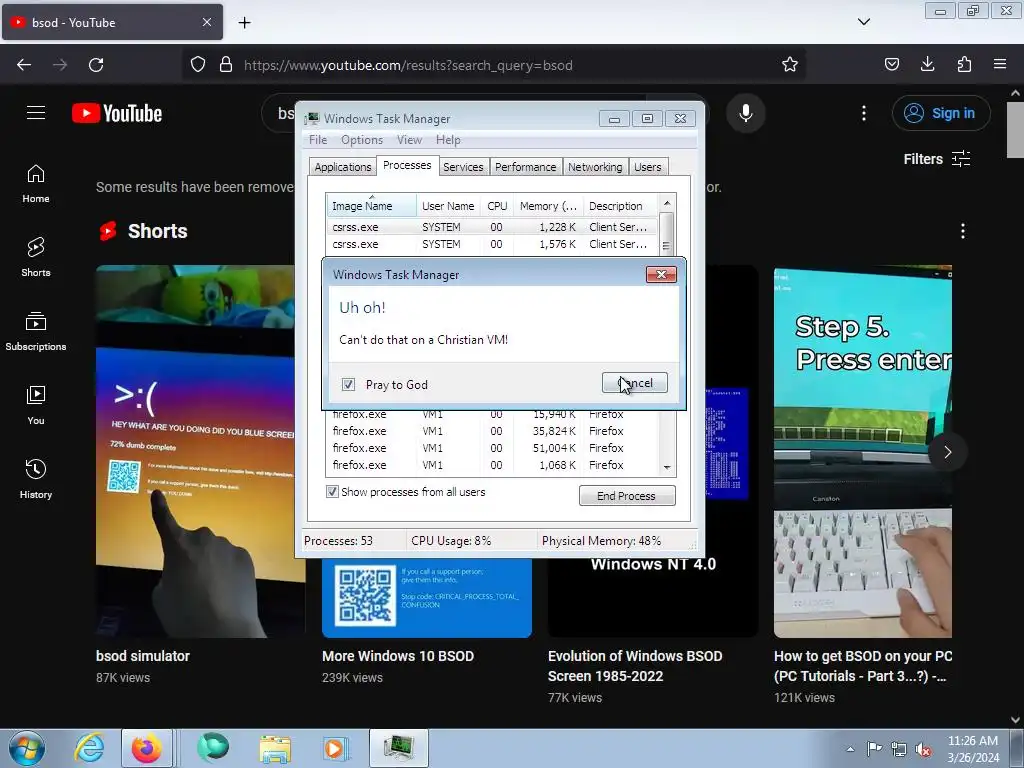Viewport: 1024px width, 768px height.
Task: Open Windows Explorer folder on taskbar
Action: click(275, 748)
